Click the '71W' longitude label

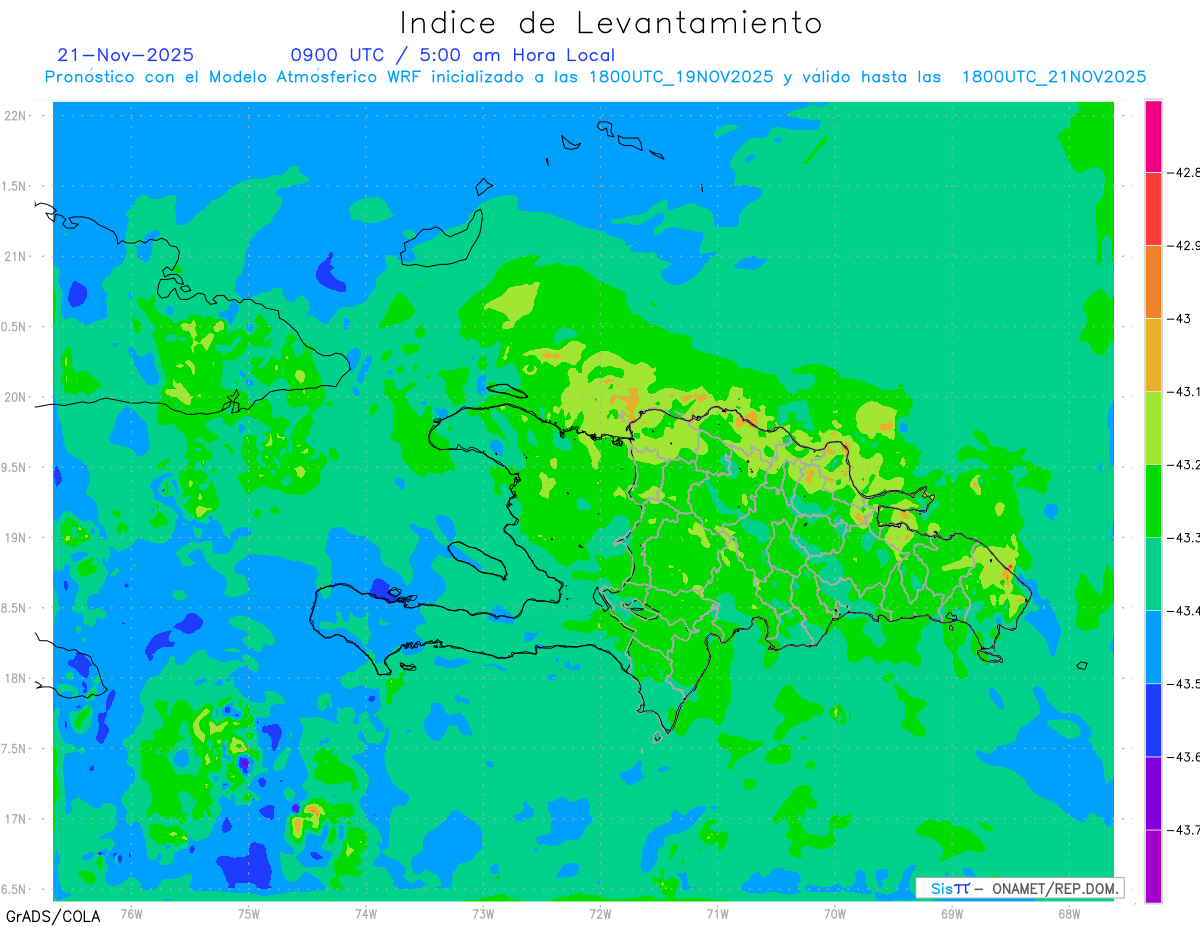pyautogui.click(x=717, y=913)
